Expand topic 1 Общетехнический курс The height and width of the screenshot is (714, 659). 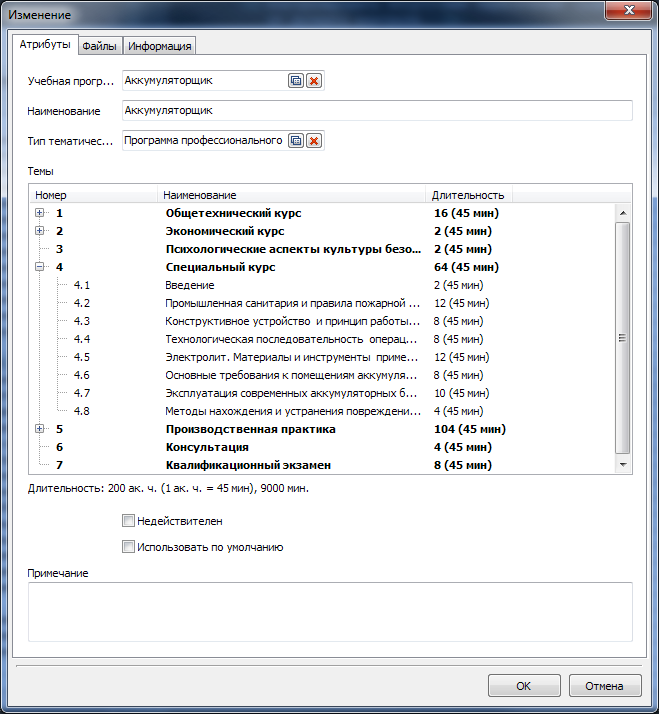coord(40,213)
